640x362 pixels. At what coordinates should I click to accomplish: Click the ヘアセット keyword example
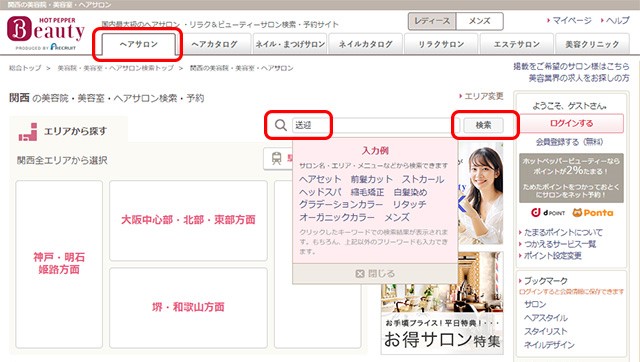pyautogui.click(x=320, y=179)
